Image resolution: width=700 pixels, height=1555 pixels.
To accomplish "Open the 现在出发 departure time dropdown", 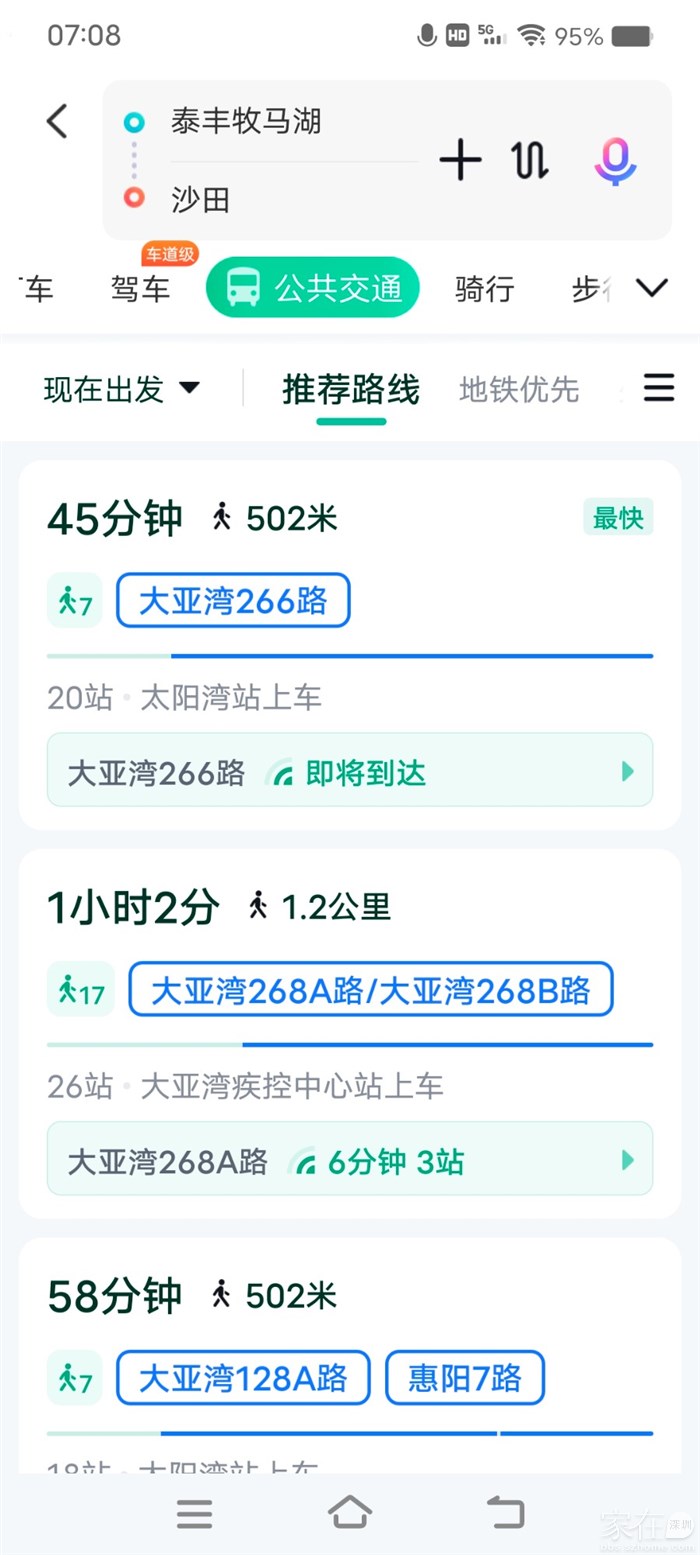I will point(122,389).
